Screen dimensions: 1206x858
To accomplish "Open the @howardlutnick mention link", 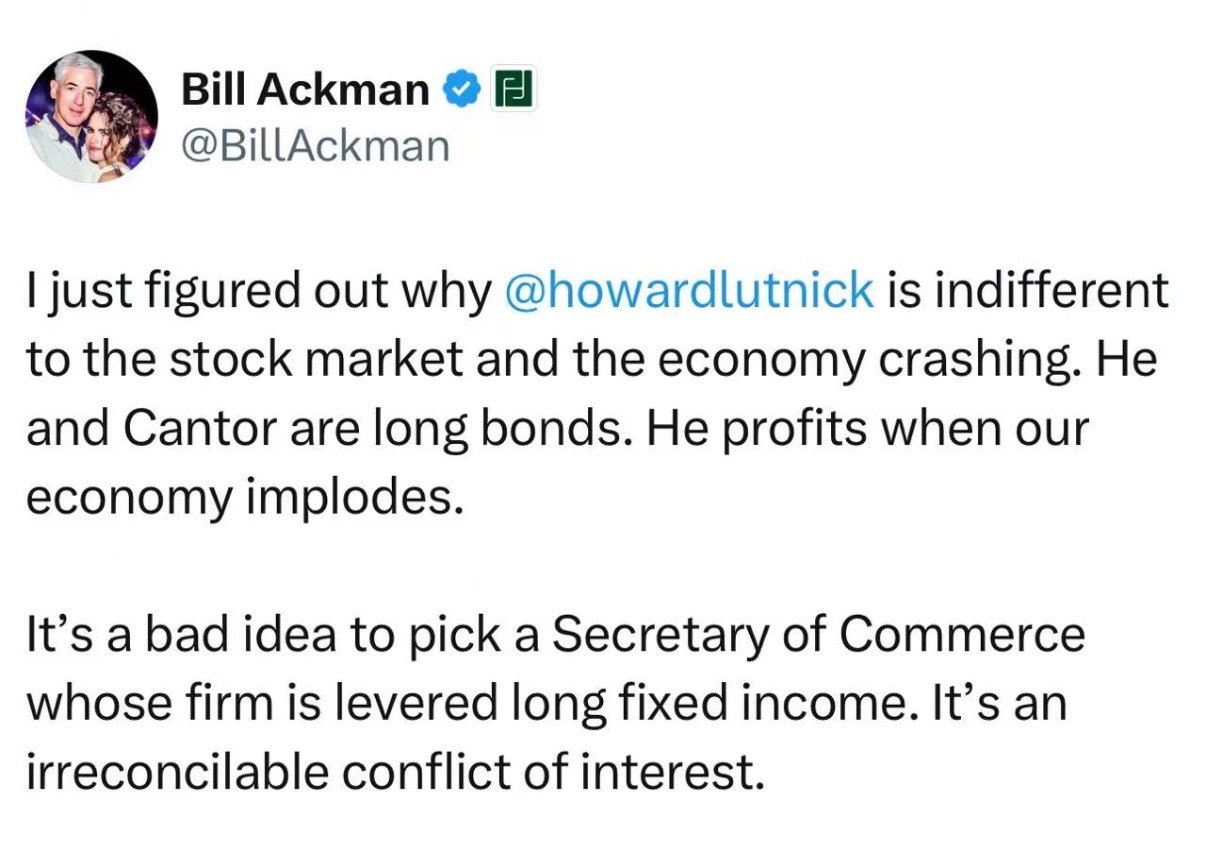I will click(692, 290).
